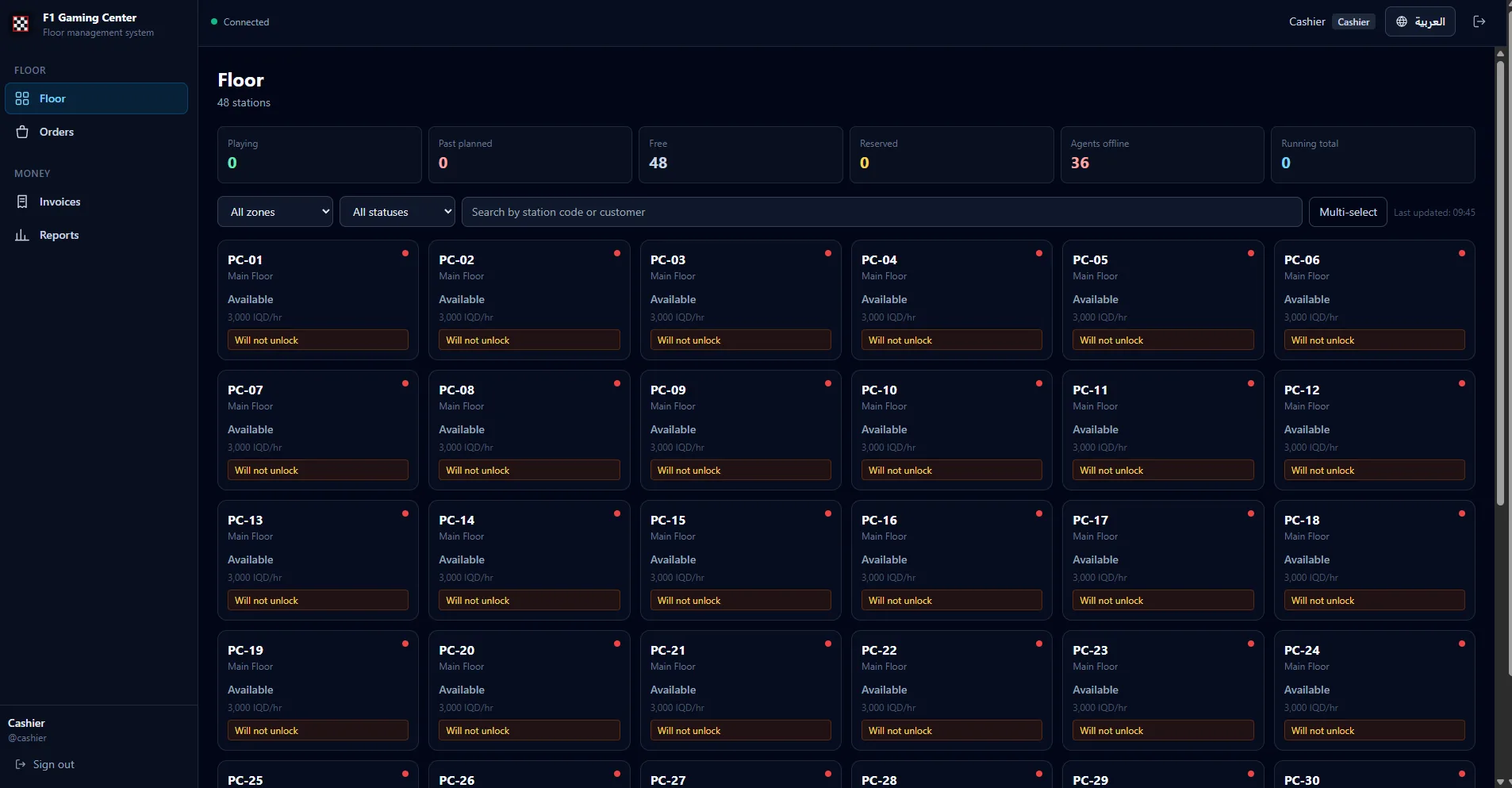Enable Multi-select mode
1512x788 pixels.
1348,212
